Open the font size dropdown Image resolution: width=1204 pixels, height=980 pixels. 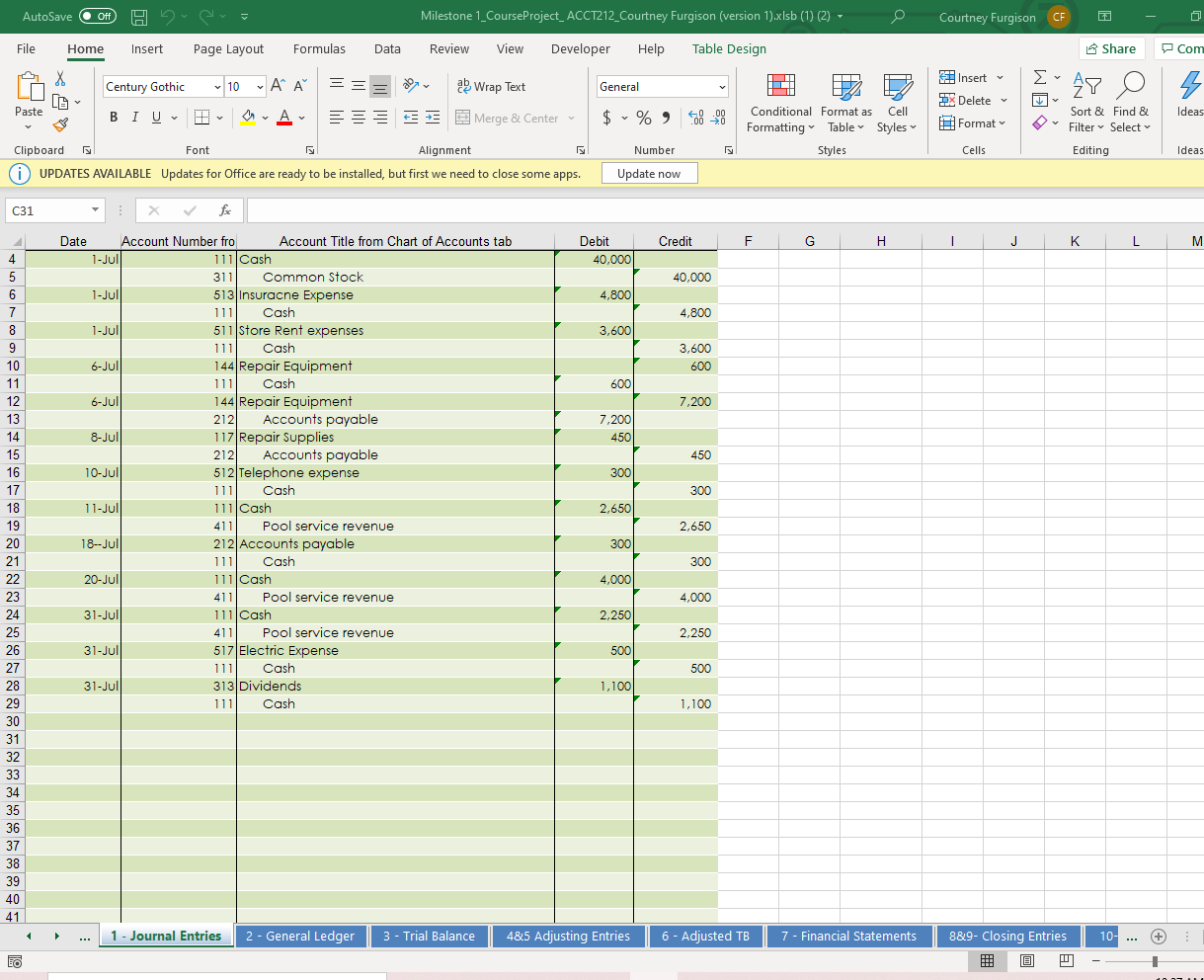point(260,87)
